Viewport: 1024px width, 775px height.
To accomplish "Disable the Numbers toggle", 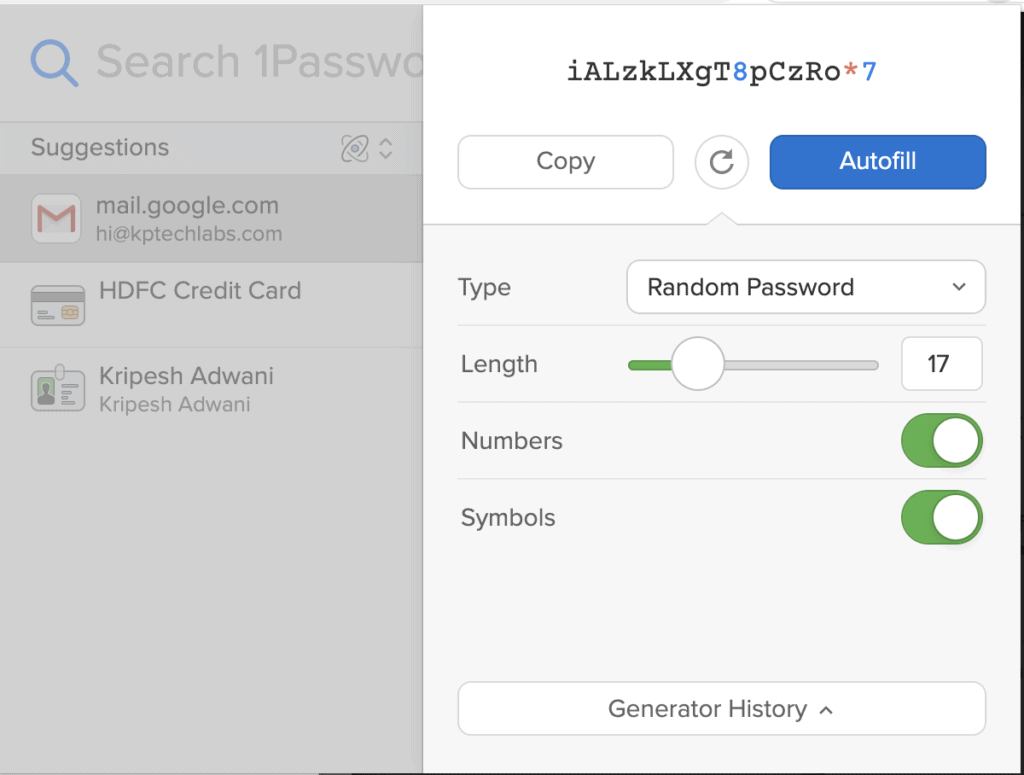I will coord(941,440).
